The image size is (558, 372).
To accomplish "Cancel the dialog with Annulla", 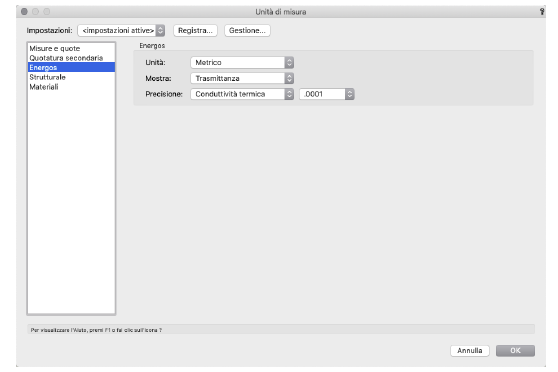I will (470, 351).
